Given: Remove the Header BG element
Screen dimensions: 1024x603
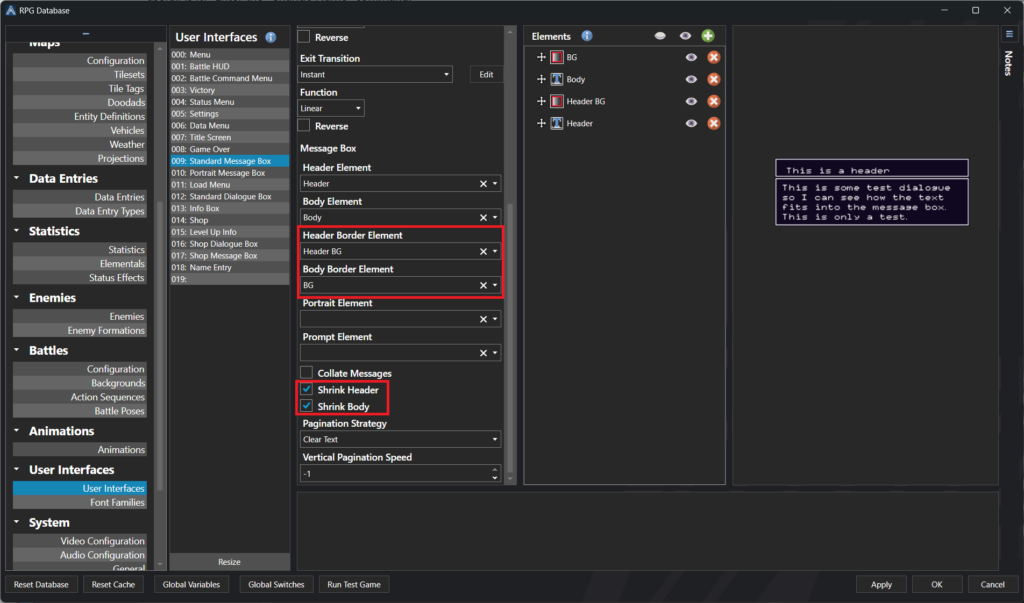Looking at the screenshot, I should pyautogui.click(x=714, y=101).
